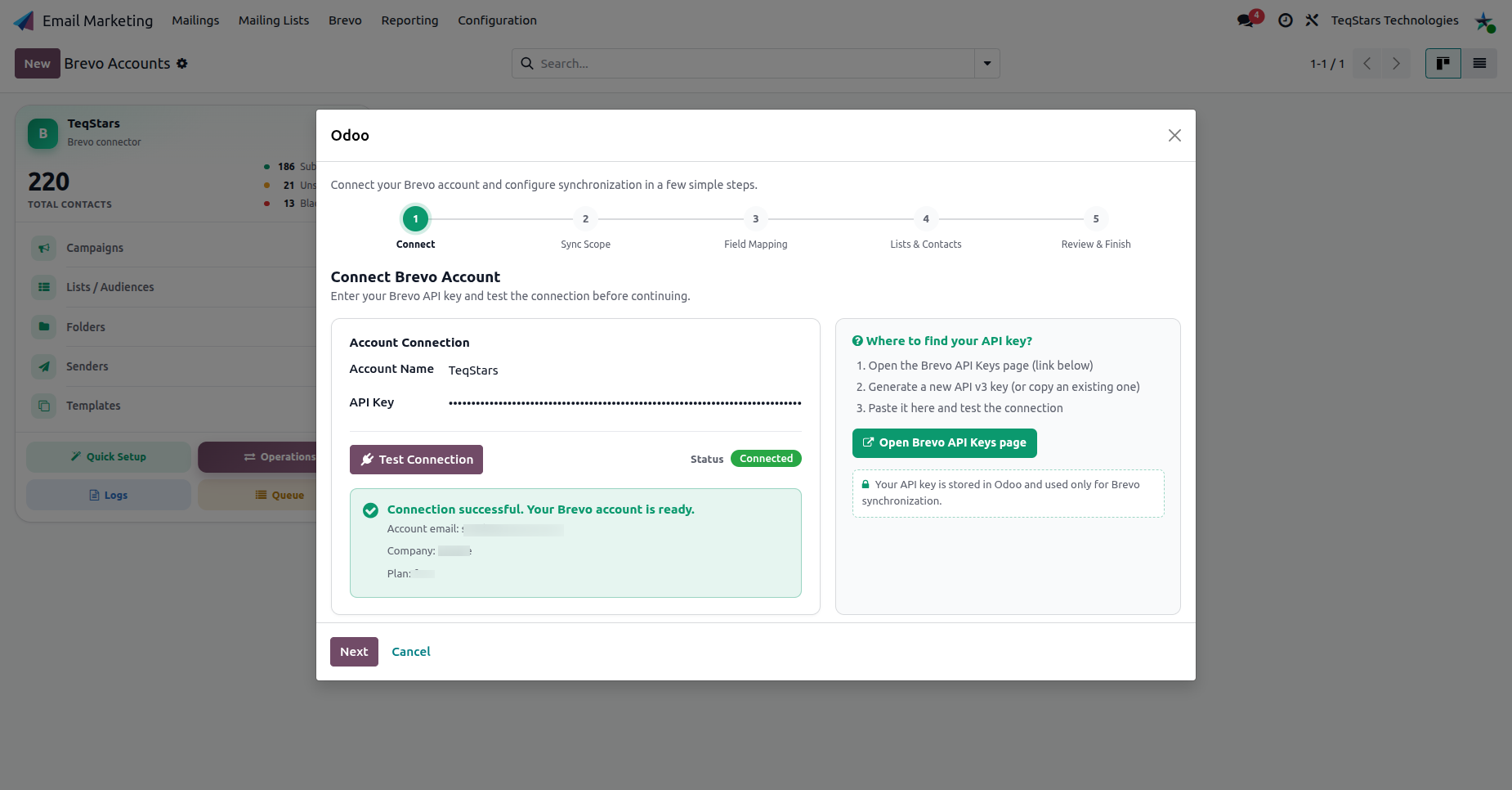This screenshot has height=790, width=1512.
Task: Open the Templates row
Action: pyautogui.click(x=172, y=406)
